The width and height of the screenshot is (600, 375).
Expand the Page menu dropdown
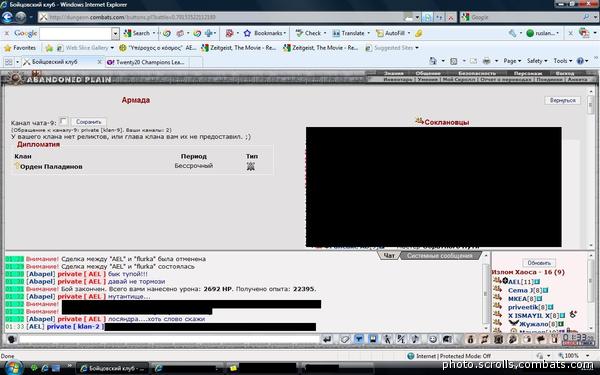click(512, 61)
